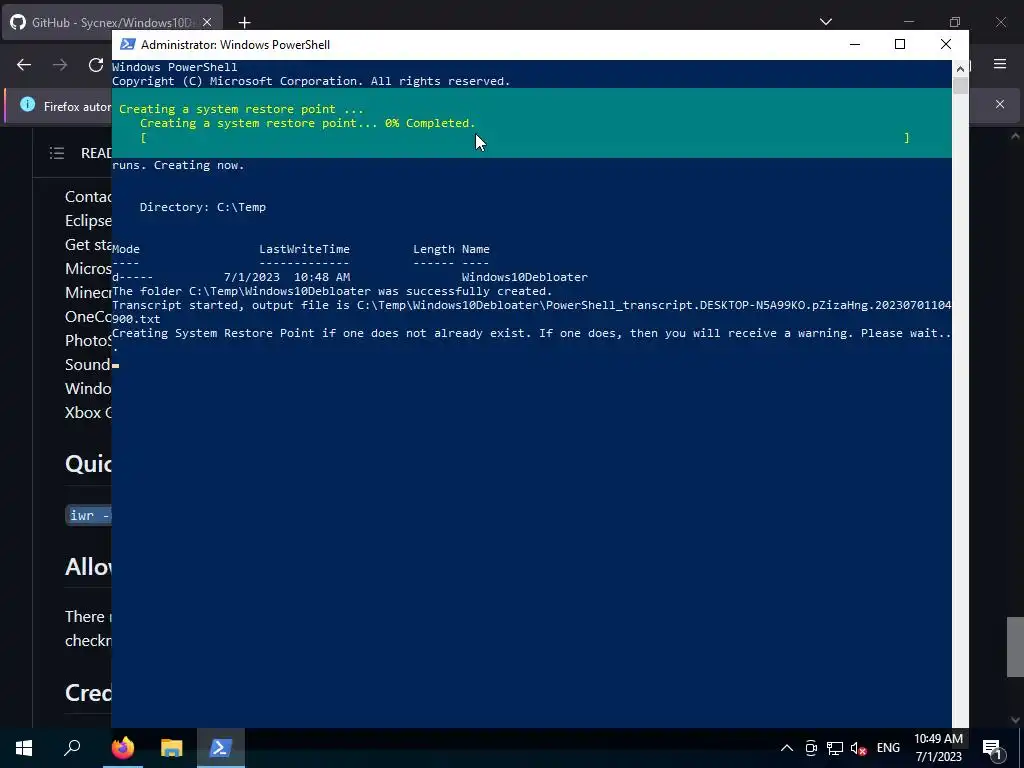Open the Windows Start menu

tap(24, 748)
